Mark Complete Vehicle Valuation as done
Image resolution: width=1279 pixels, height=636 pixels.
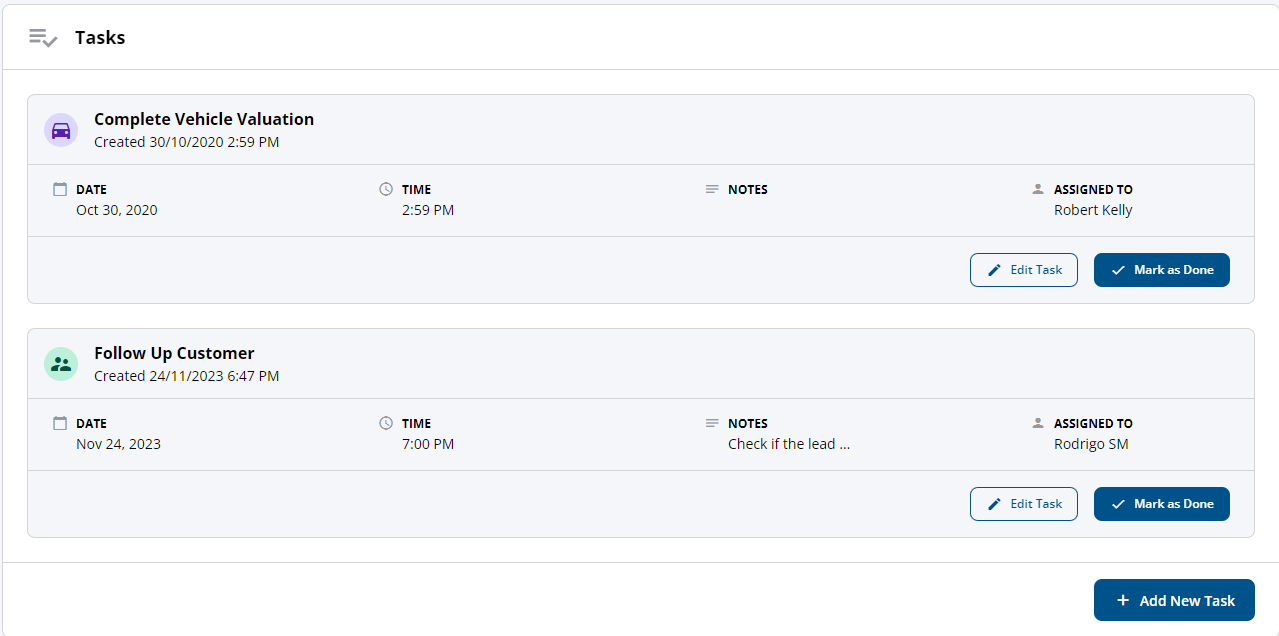pyautogui.click(x=1162, y=270)
